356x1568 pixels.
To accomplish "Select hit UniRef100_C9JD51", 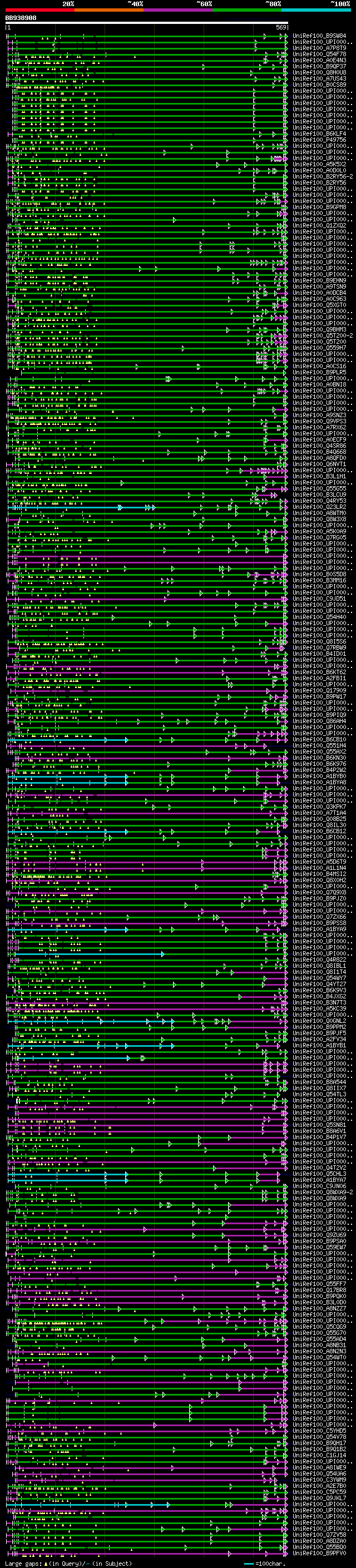I will click(x=319, y=598).
